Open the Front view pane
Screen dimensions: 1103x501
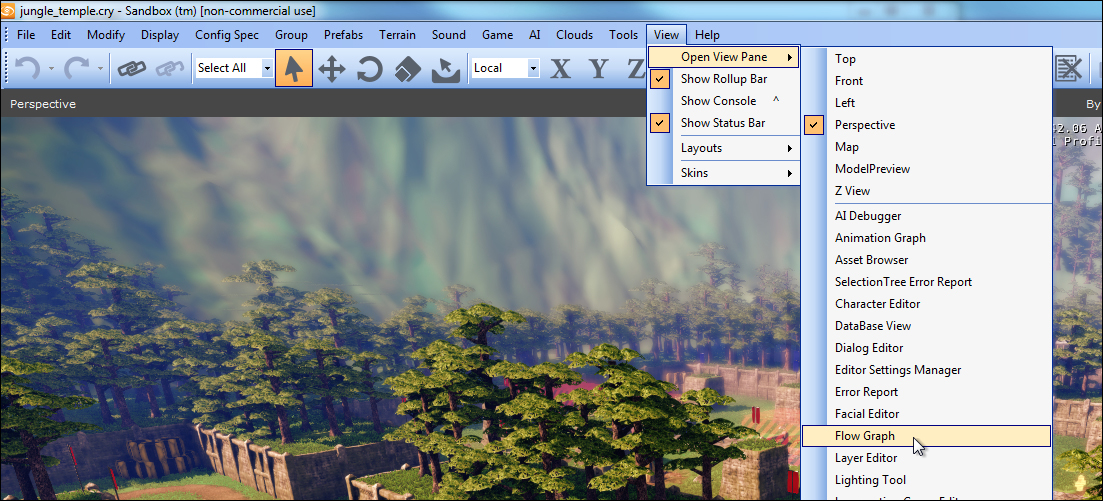pos(926,81)
